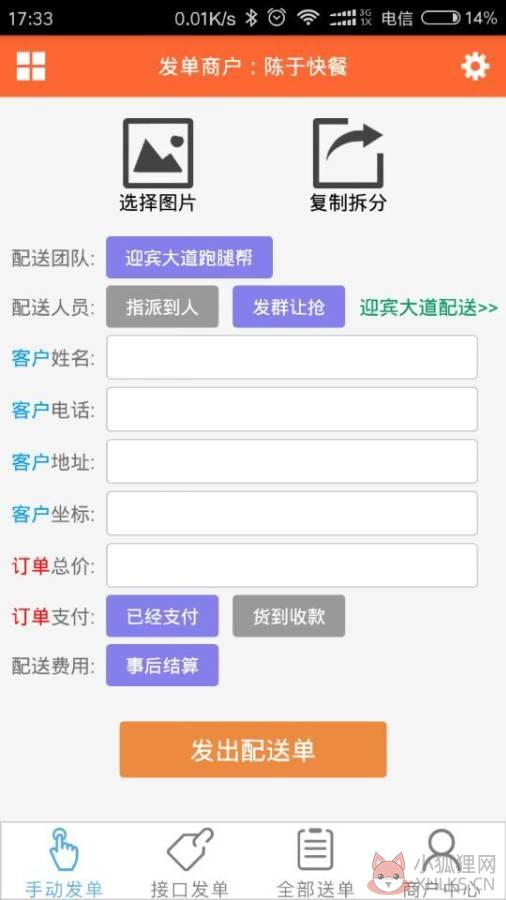
Task: Select the 指派到人 delivery option
Action: (162, 307)
